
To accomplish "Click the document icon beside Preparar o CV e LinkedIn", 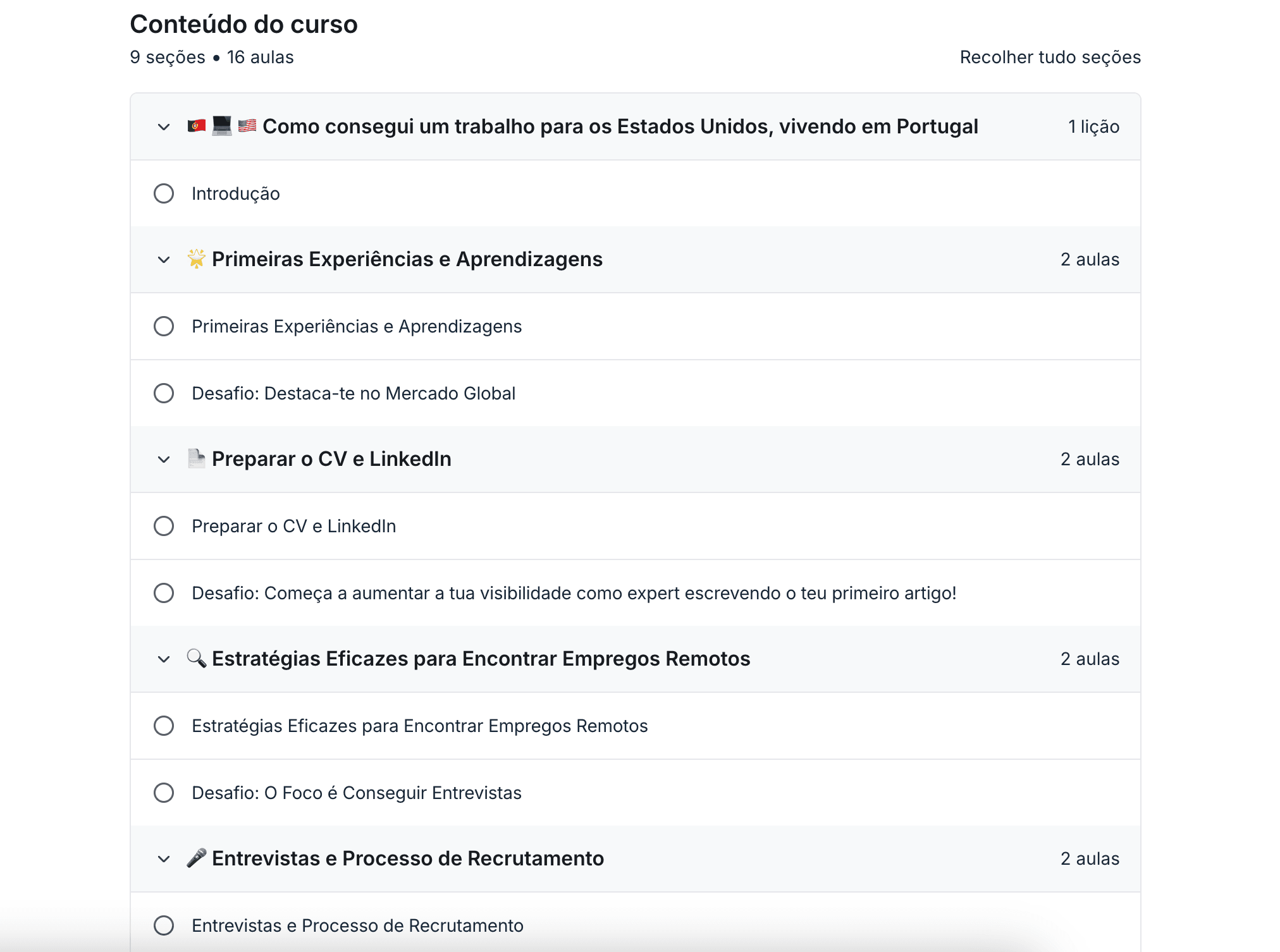I will click(197, 459).
